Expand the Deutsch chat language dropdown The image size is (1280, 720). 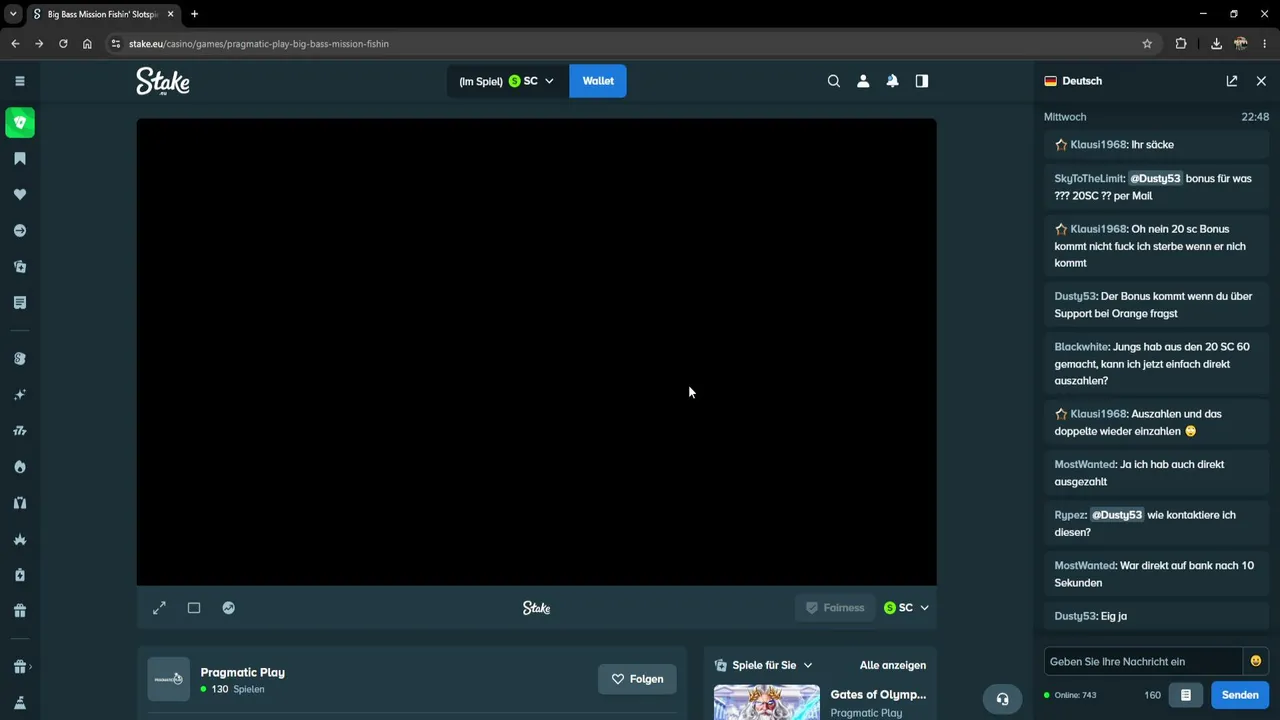(x=1073, y=81)
